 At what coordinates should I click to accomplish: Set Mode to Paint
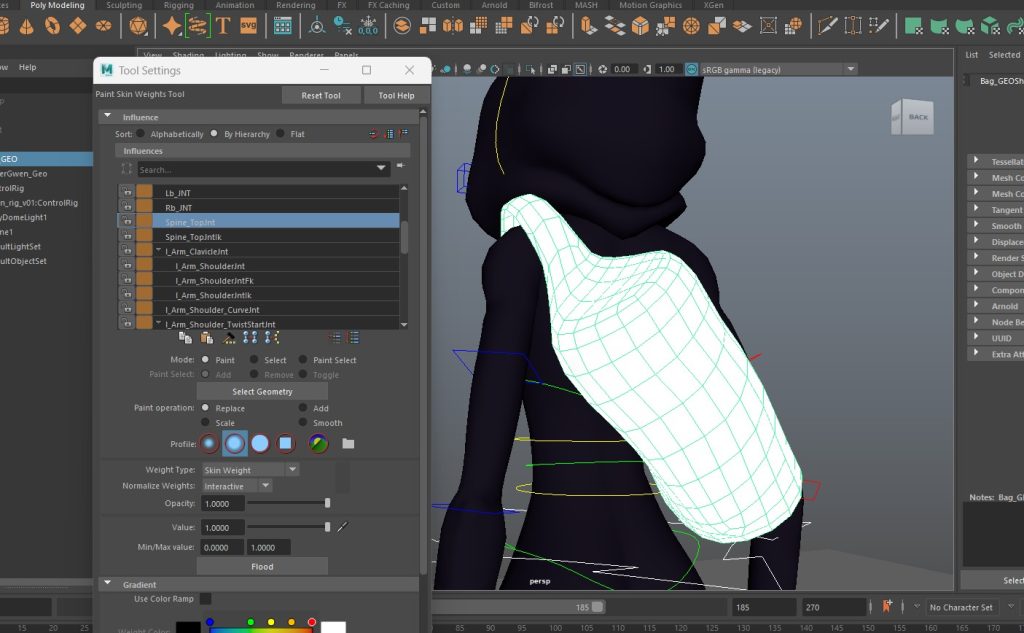click(x=205, y=360)
